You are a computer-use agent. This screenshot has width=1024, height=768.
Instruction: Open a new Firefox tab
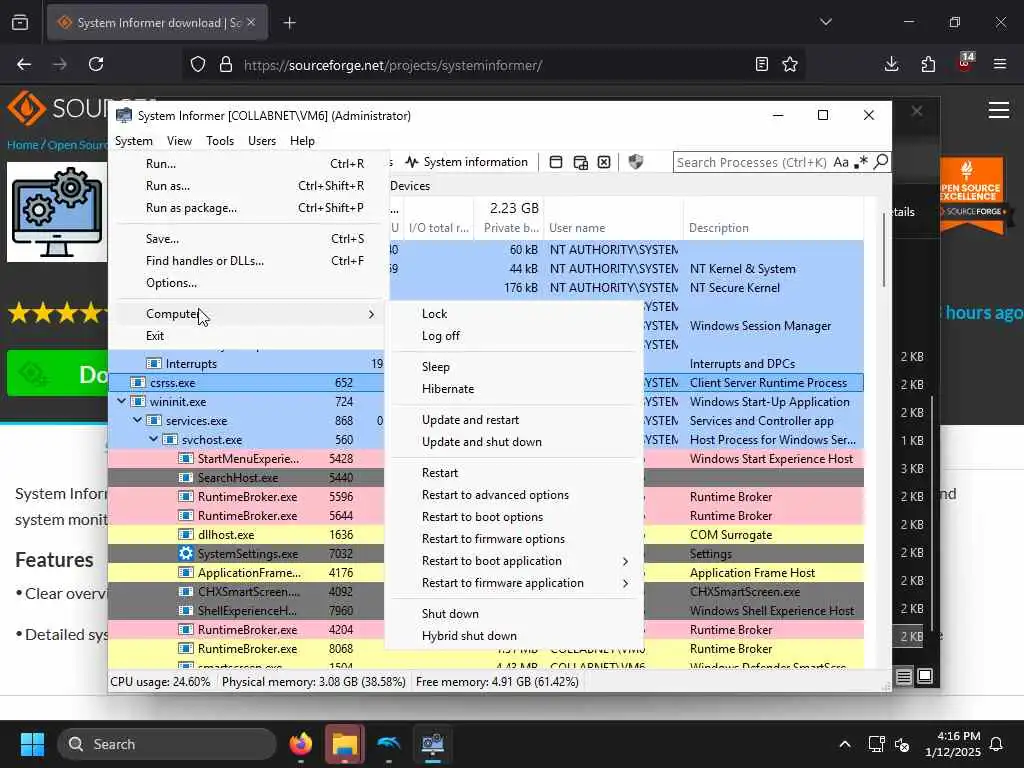coord(289,23)
